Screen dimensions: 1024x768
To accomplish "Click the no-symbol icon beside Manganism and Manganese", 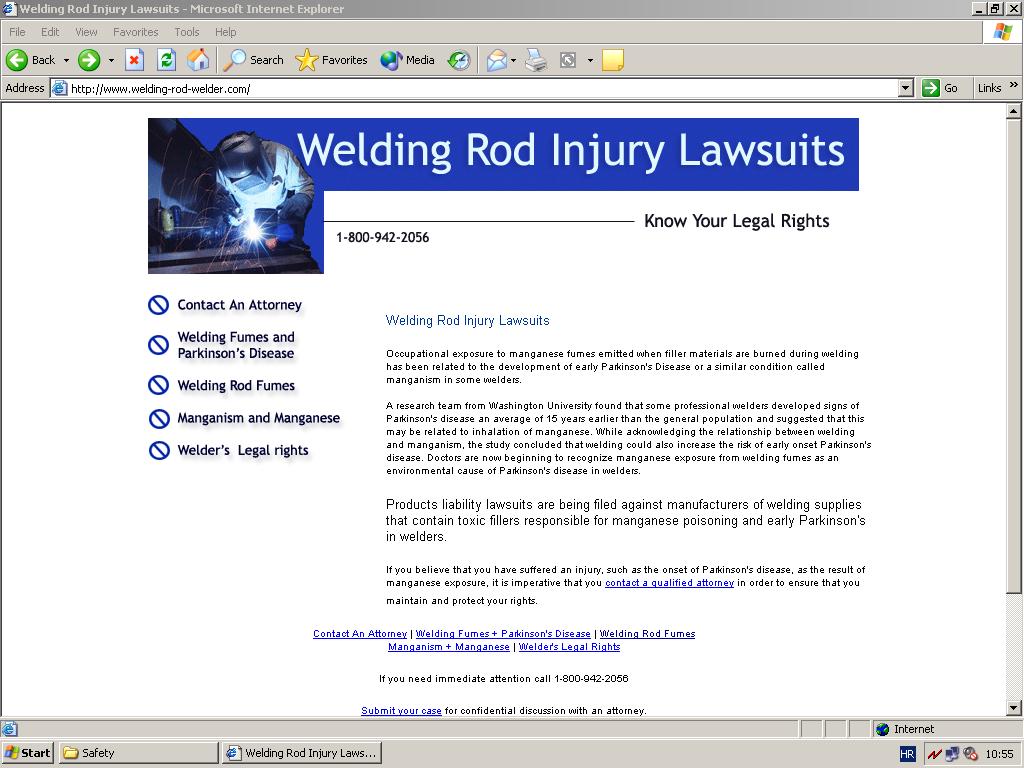I will tap(159, 419).
